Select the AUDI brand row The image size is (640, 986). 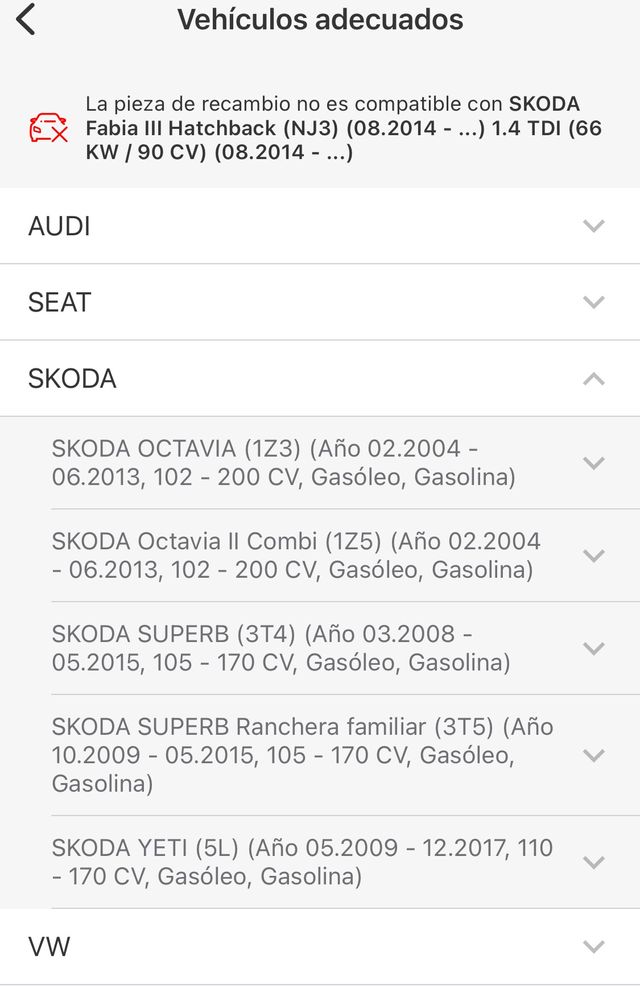(x=60, y=227)
